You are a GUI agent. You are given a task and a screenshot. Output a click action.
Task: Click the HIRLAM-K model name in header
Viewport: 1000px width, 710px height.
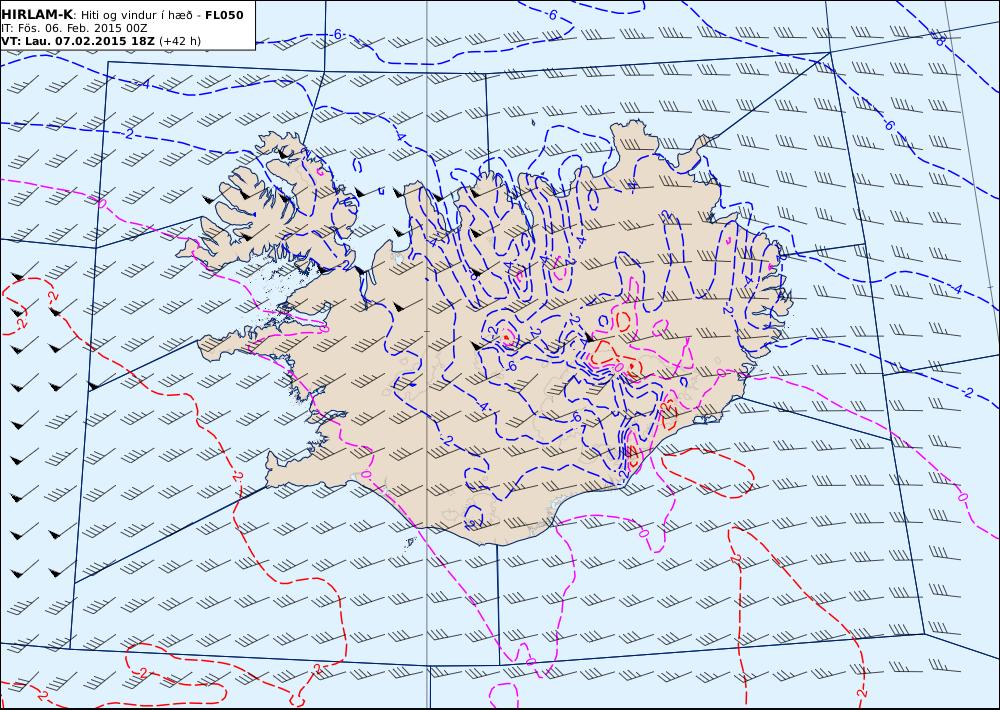click(x=37, y=15)
